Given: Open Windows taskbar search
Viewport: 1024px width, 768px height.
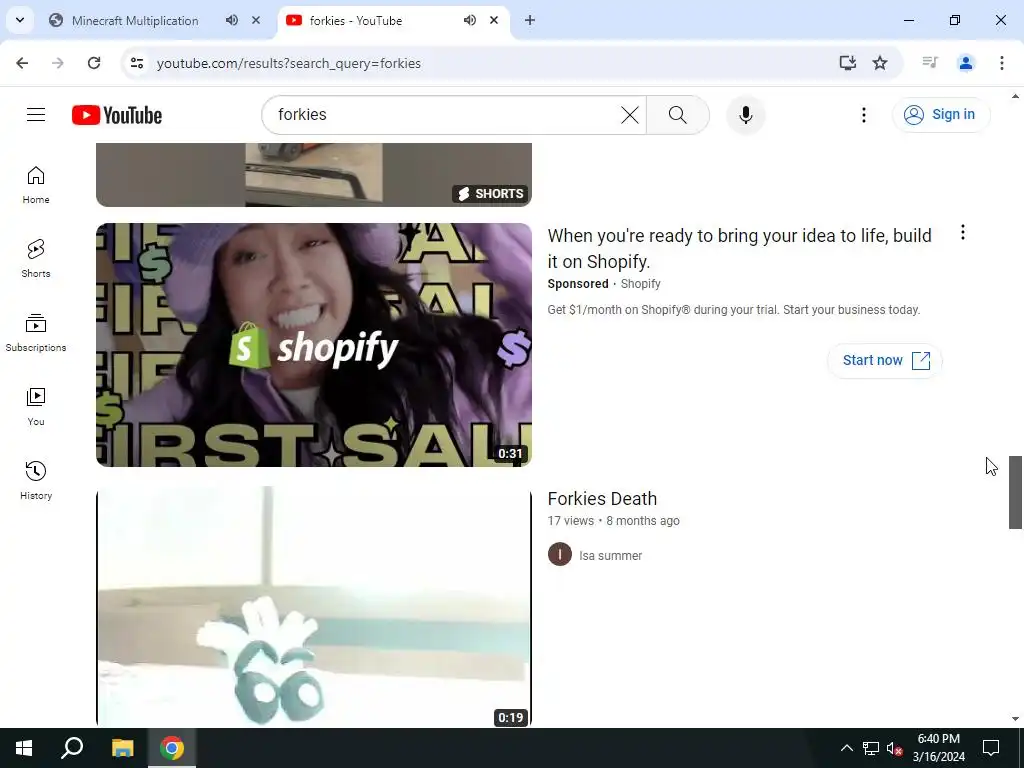Looking at the screenshot, I should [x=72, y=748].
